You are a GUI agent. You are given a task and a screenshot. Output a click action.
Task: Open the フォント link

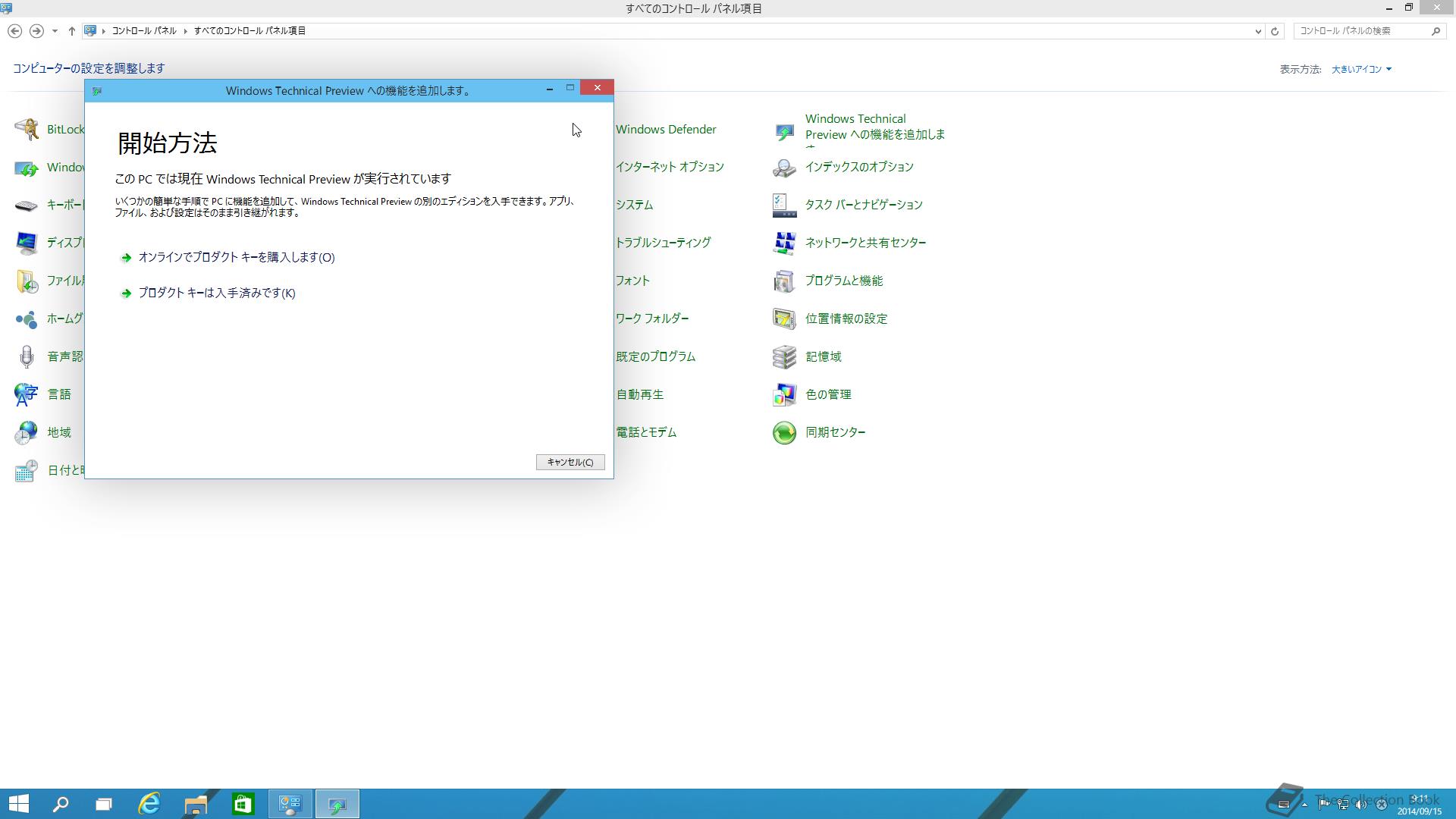click(x=632, y=281)
